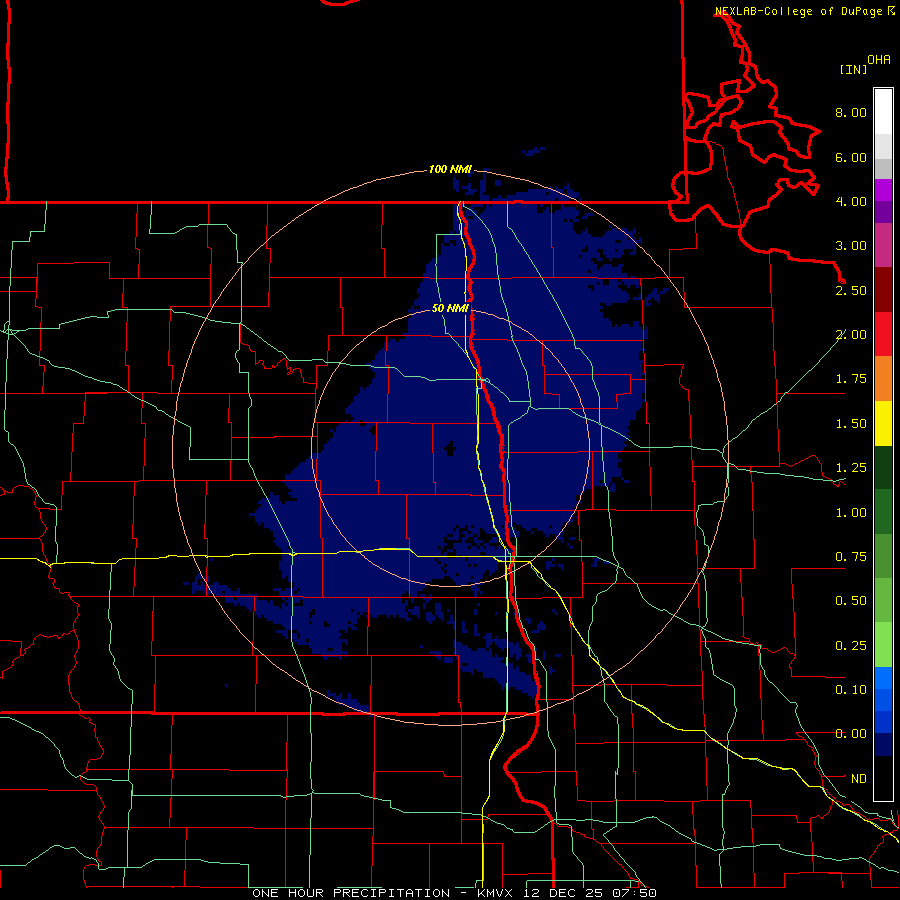Click the '0.10' legend label
The width and height of the screenshot is (900, 900).
pyautogui.click(x=851, y=690)
